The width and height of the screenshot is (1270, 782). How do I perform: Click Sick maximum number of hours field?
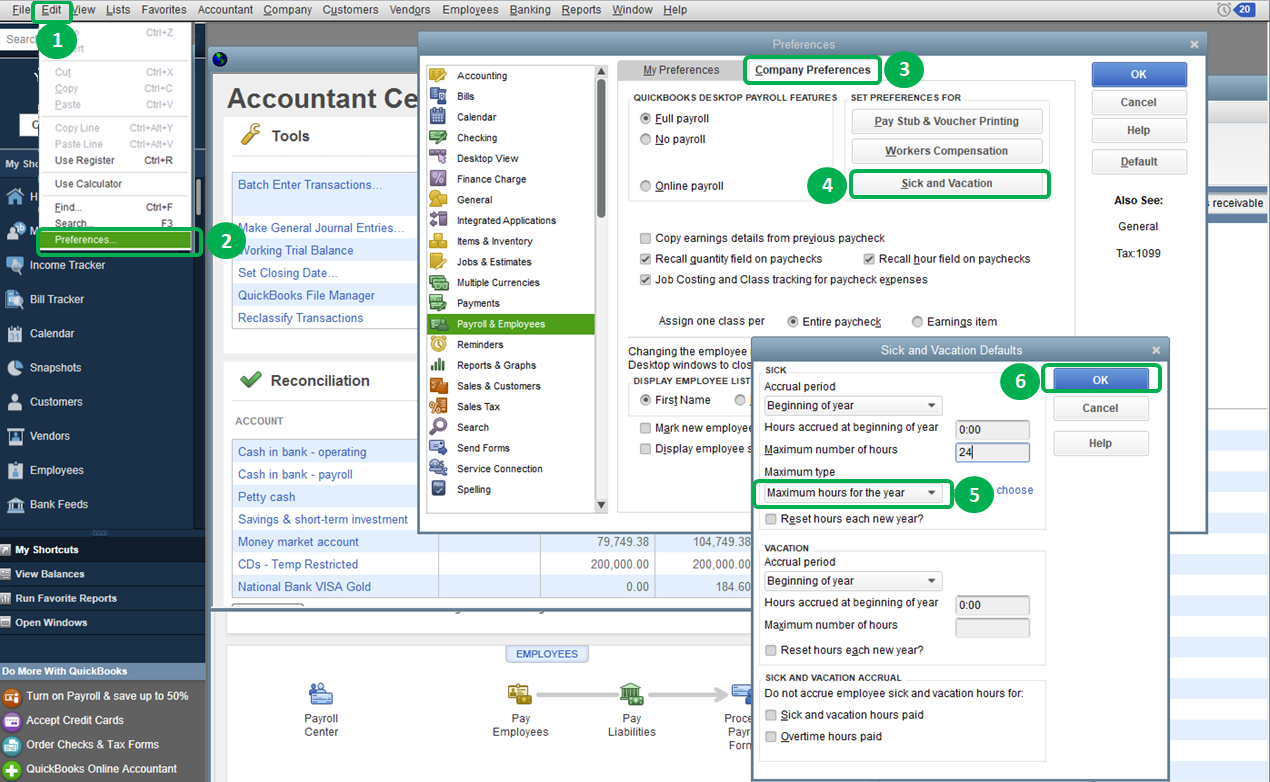(992, 452)
